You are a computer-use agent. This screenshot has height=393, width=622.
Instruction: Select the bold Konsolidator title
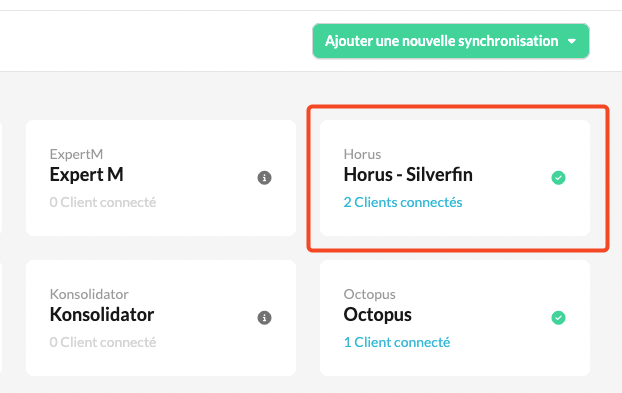click(102, 314)
